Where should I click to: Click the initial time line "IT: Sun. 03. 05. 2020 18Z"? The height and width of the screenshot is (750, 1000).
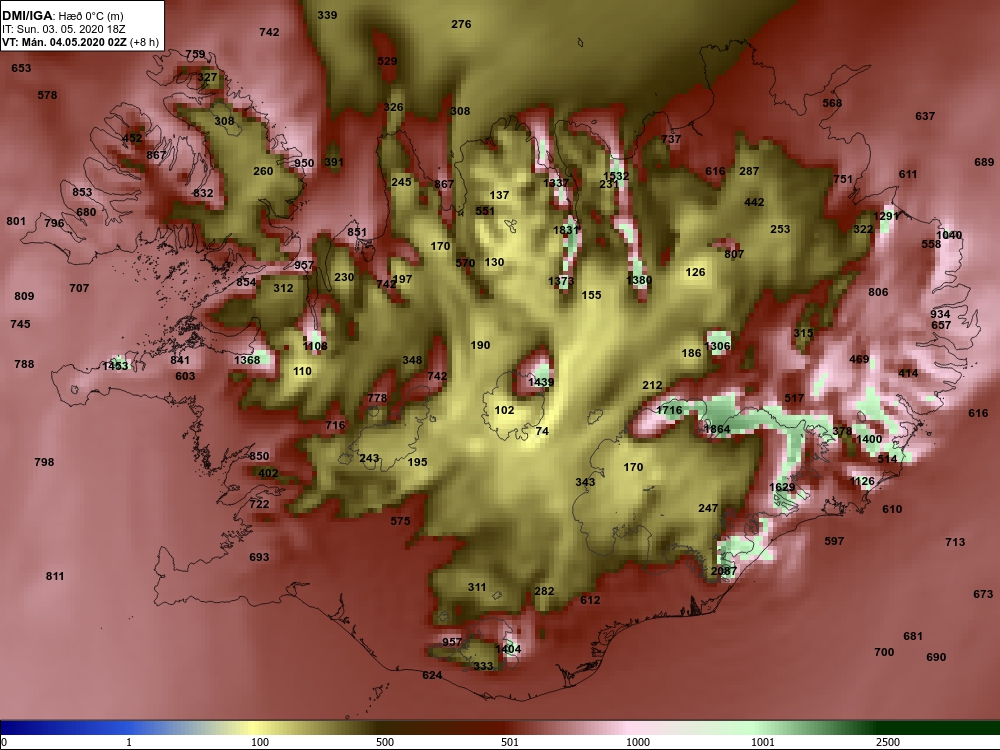coord(64,29)
